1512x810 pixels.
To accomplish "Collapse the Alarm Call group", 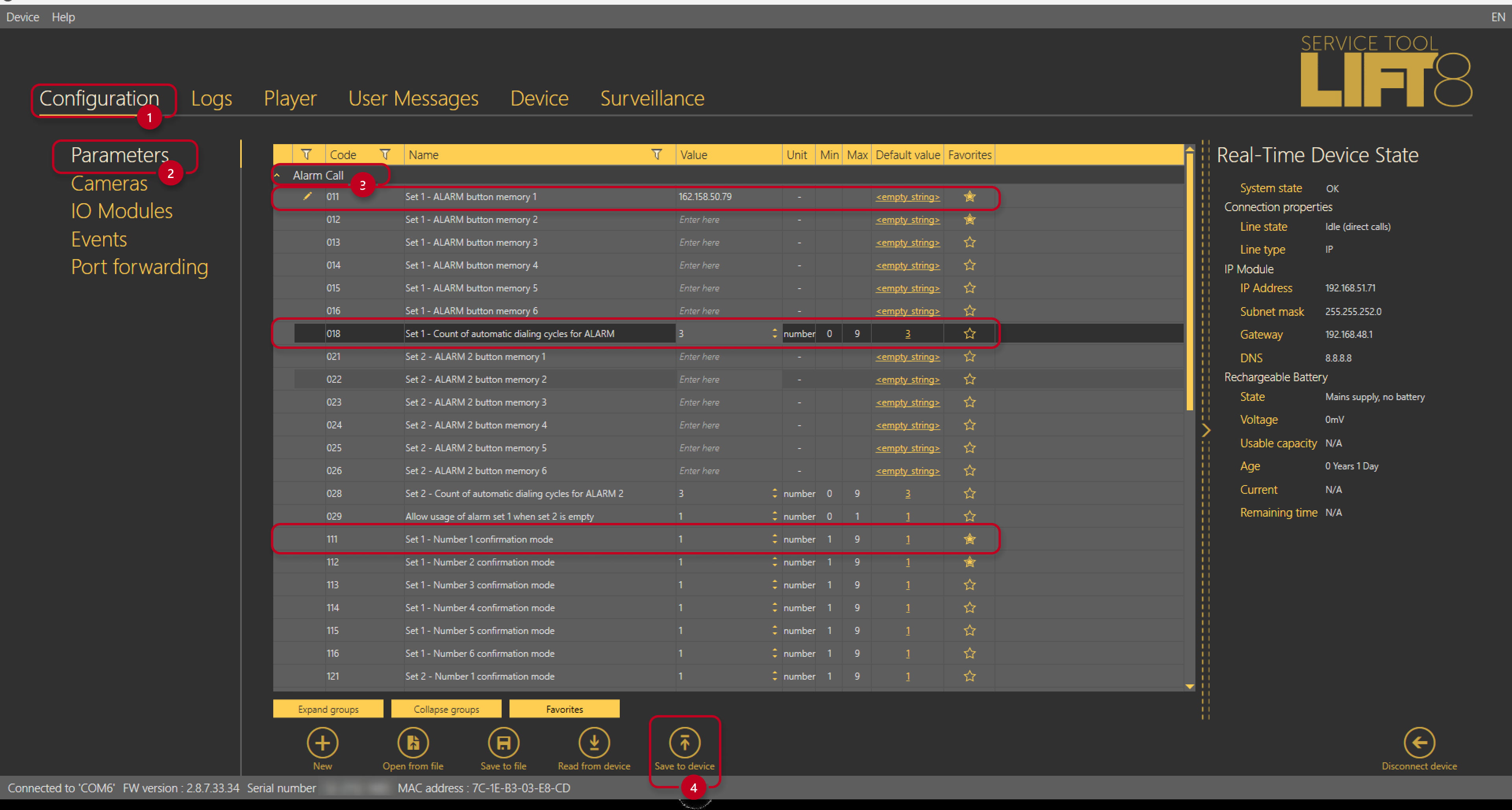I will pyautogui.click(x=277, y=175).
